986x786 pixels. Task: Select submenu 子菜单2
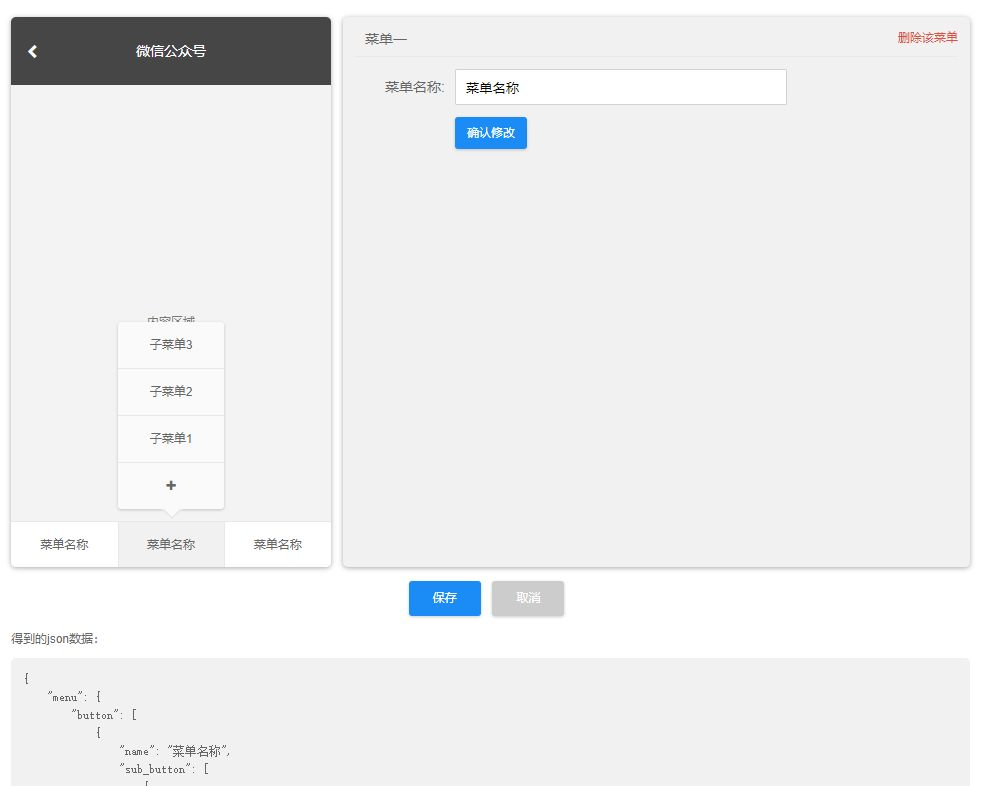(x=171, y=392)
